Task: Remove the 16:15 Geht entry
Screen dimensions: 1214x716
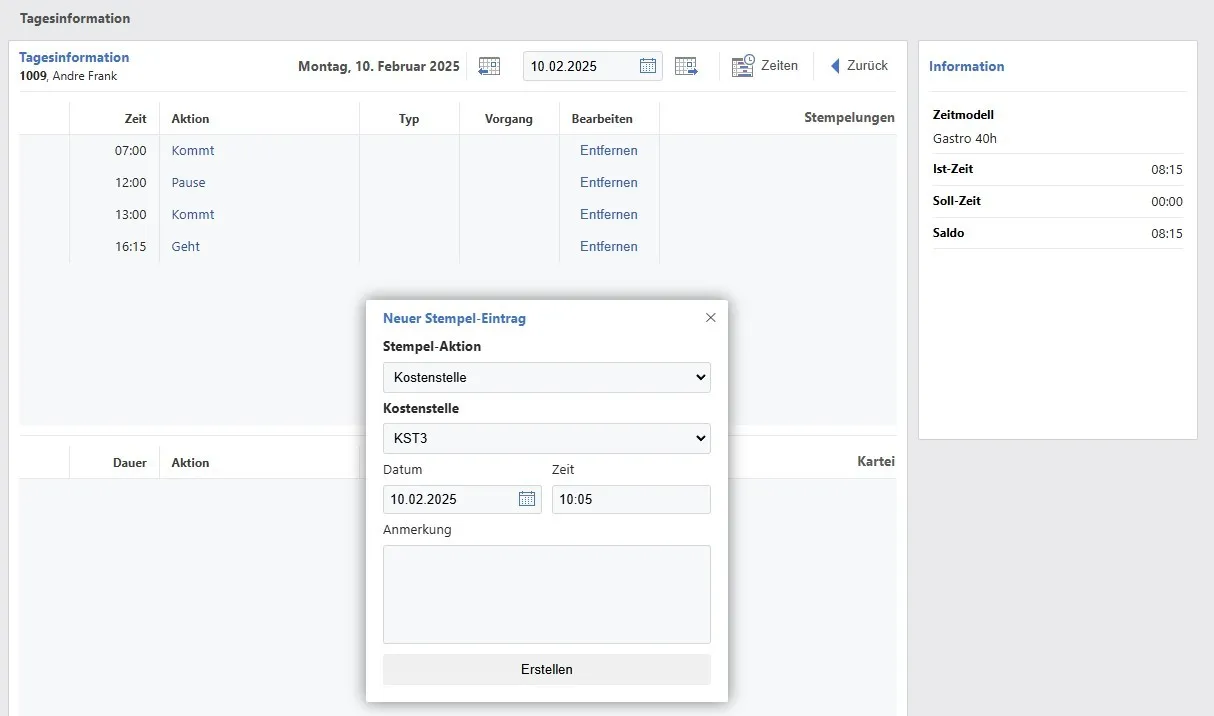Action: pyautogui.click(x=609, y=247)
